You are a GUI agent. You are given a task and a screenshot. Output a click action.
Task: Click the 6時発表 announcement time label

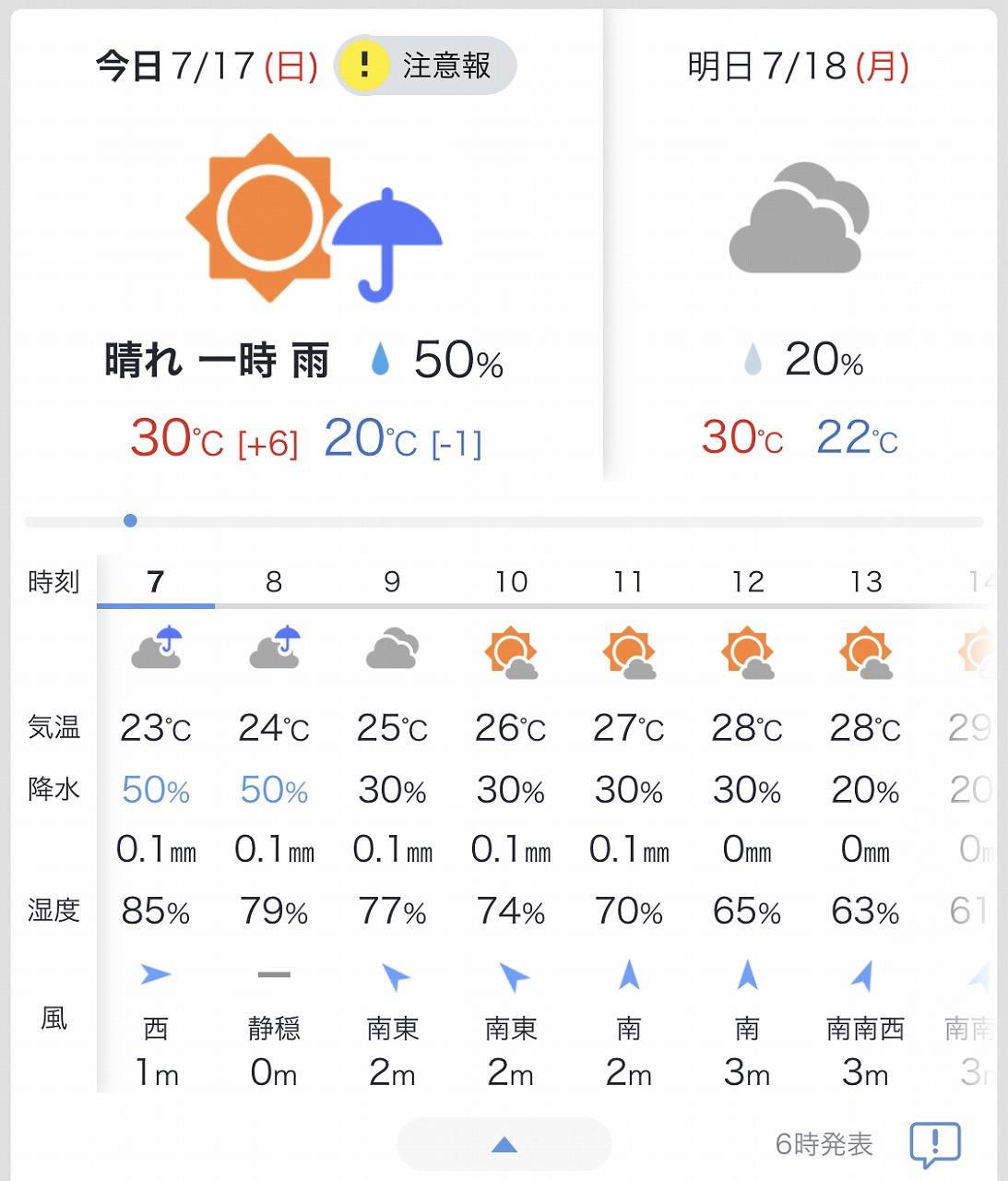824,1145
